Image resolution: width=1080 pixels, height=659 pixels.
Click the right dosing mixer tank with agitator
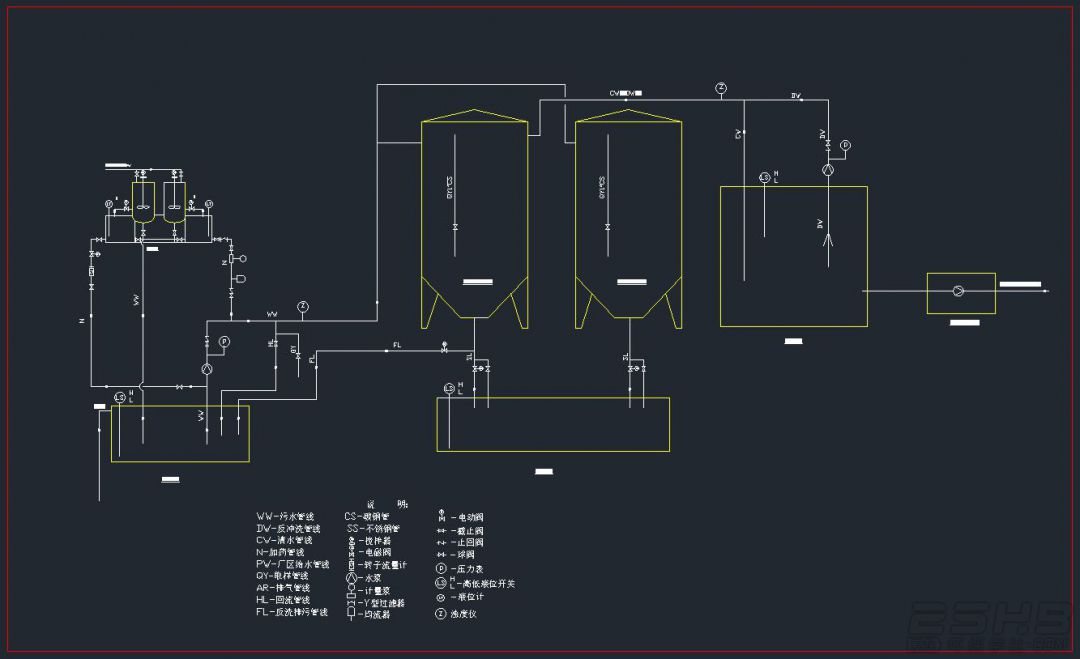coord(175,202)
